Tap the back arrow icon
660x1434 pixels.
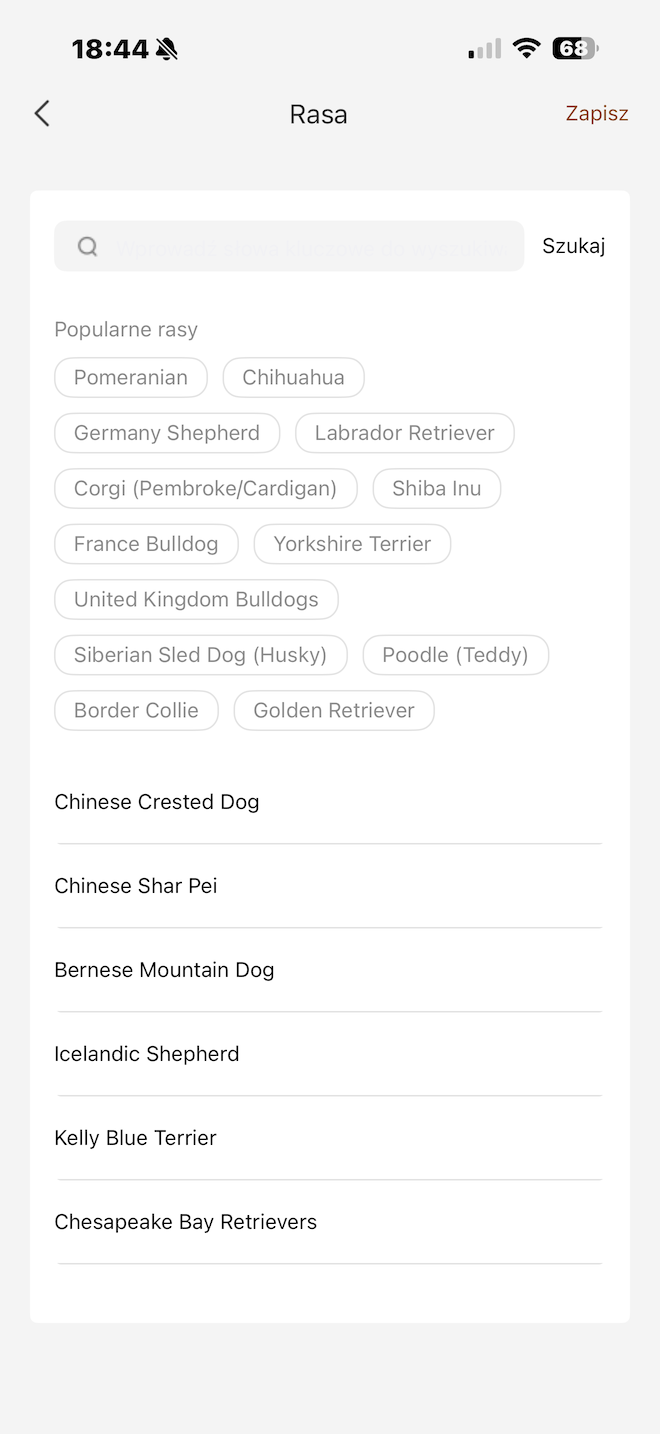pyautogui.click(x=42, y=114)
